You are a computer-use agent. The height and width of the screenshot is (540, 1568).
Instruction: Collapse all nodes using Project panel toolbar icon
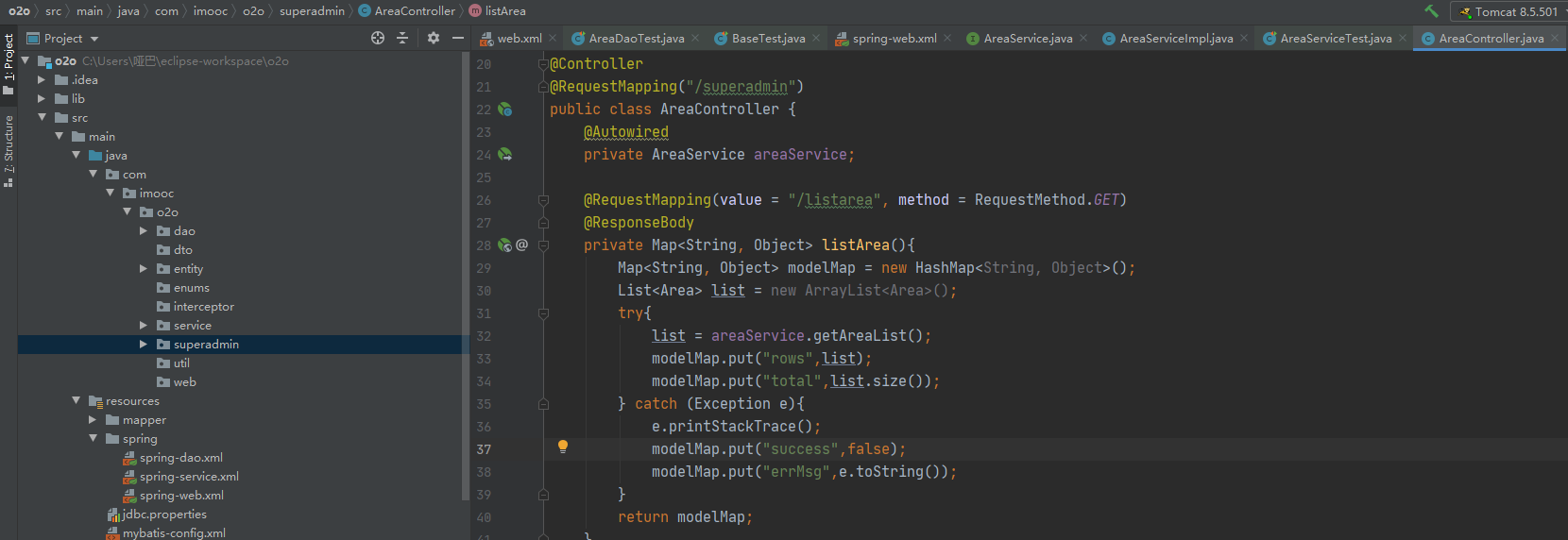(x=402, y=38)
